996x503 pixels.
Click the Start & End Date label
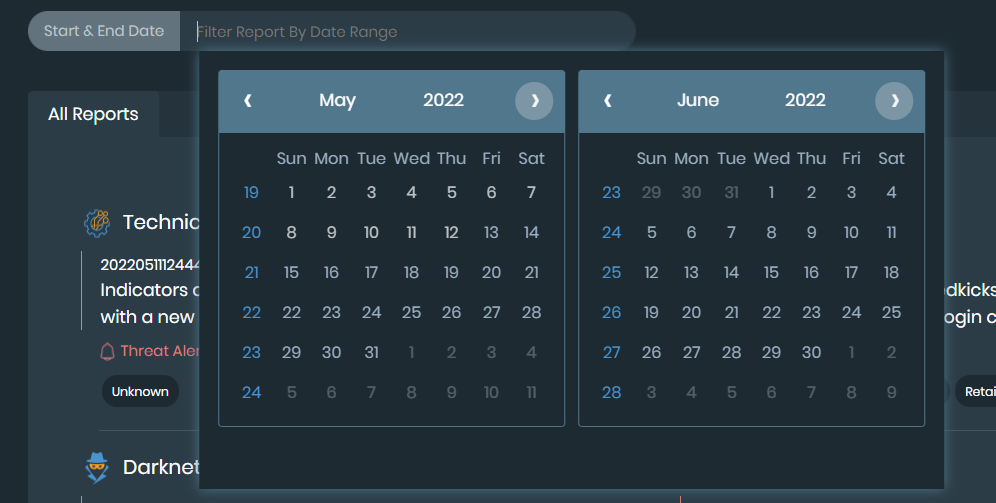[x=104, y=31]
